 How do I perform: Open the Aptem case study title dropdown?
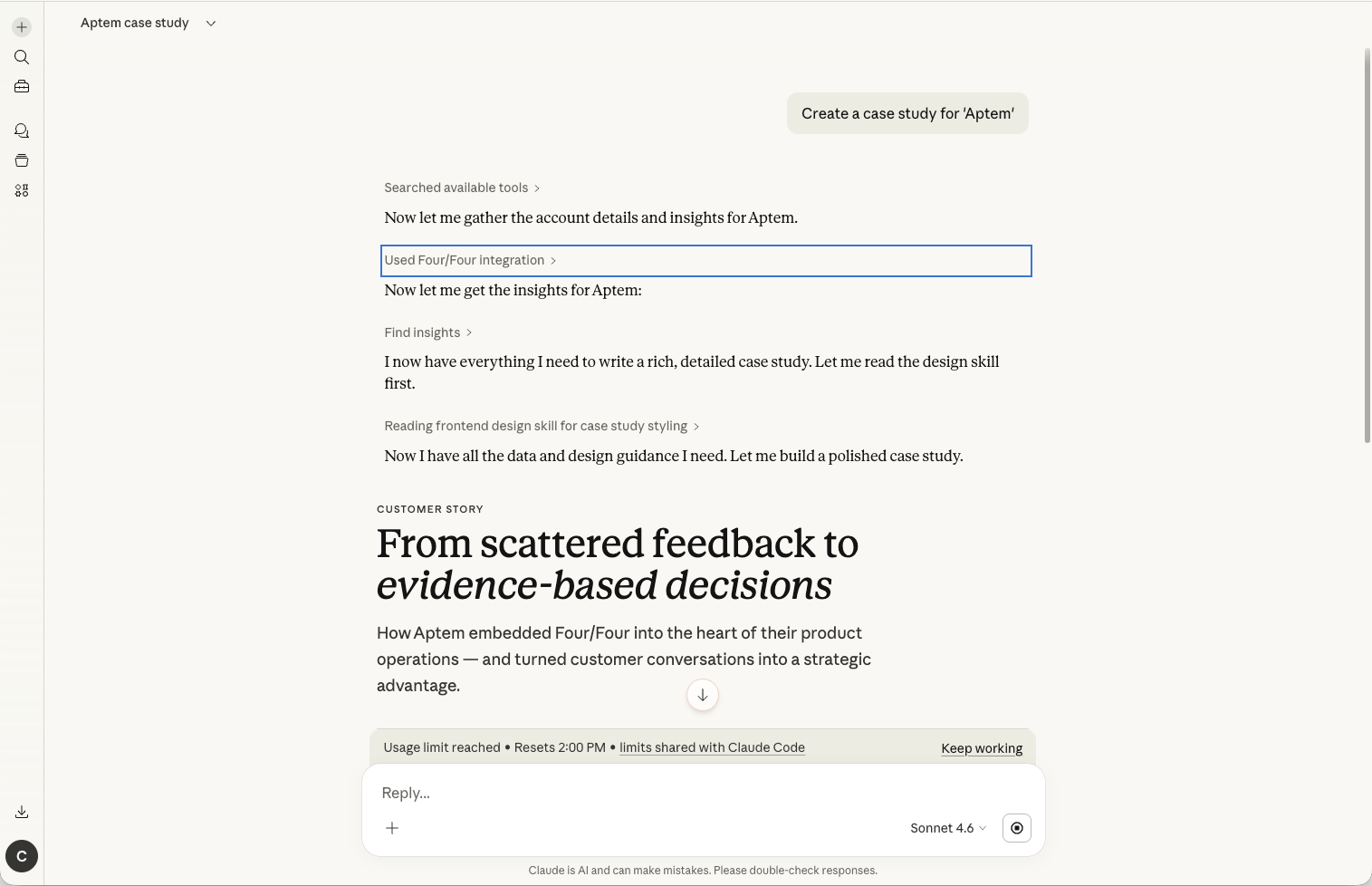point(211,24)
